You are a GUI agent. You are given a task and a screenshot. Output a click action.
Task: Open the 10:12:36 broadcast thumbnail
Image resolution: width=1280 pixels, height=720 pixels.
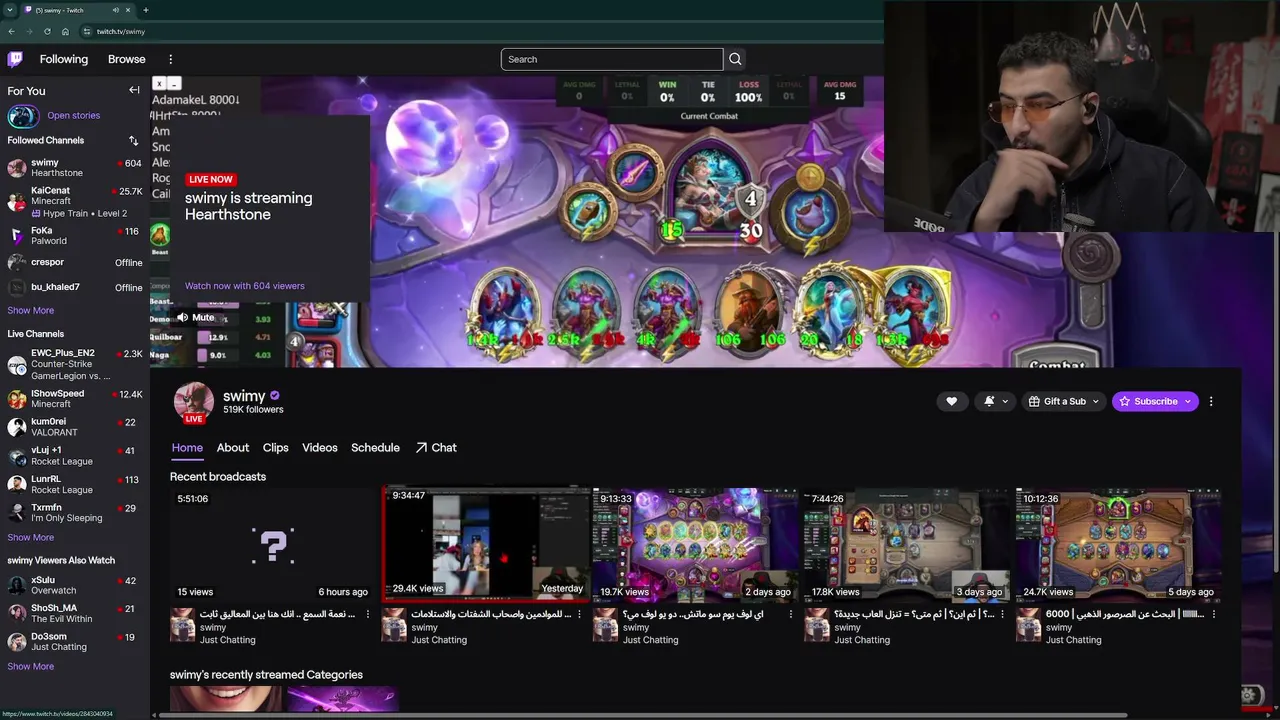[x=1119, y=545]
